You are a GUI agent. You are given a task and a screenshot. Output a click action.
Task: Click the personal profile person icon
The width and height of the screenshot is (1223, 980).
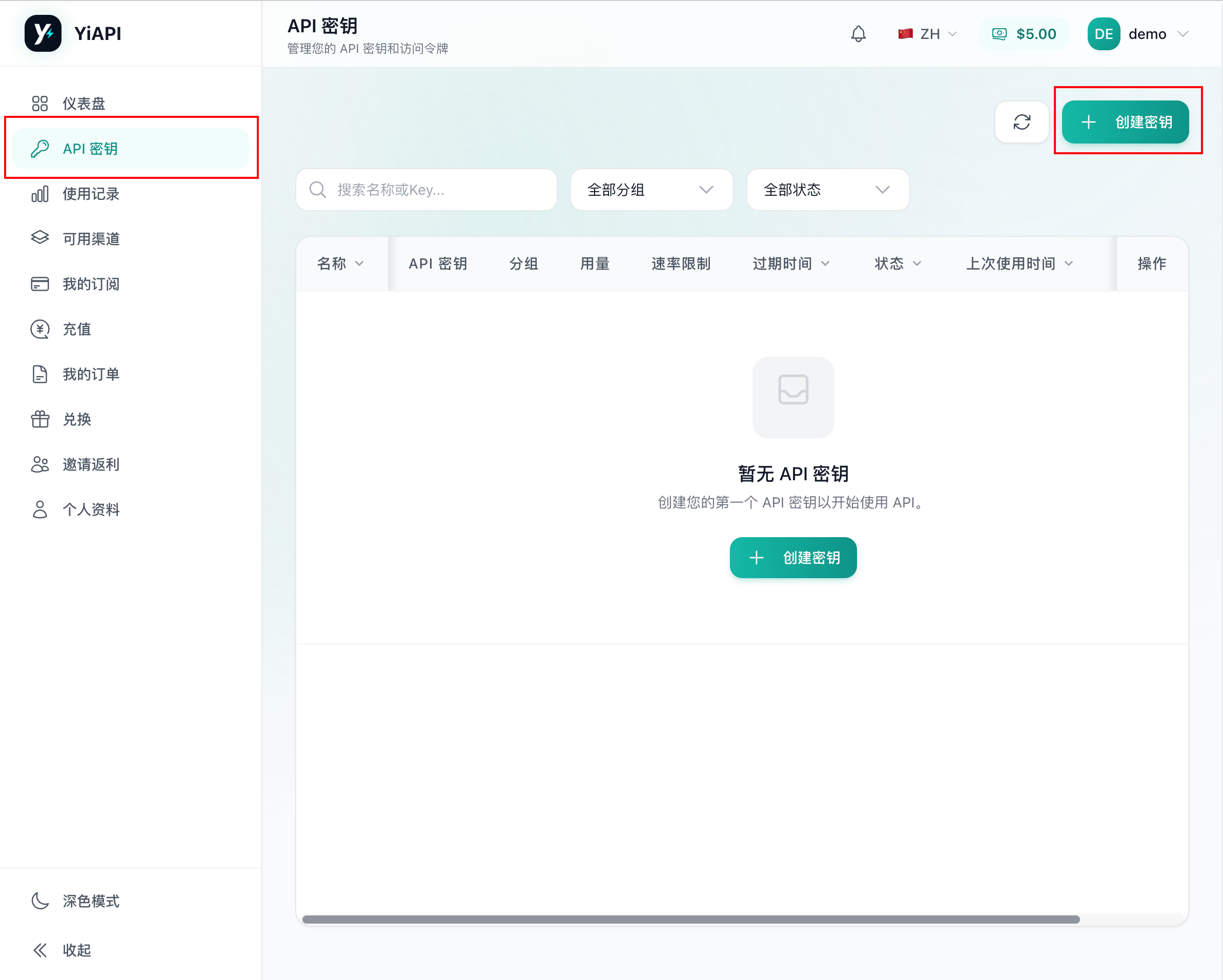pyautogui.click(x=39, y=509)
